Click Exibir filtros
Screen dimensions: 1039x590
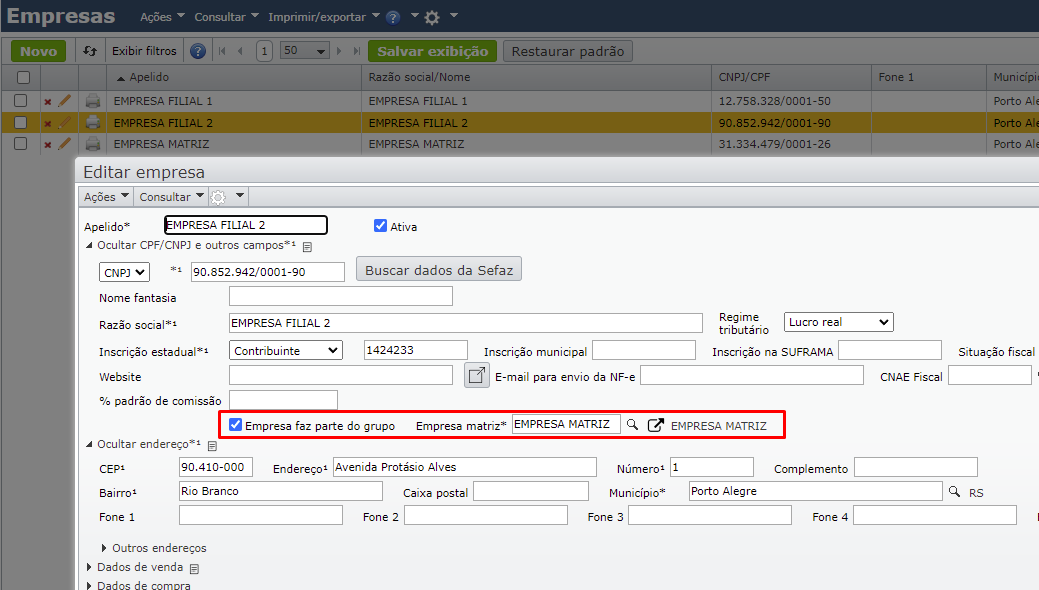tap(144, 51)
